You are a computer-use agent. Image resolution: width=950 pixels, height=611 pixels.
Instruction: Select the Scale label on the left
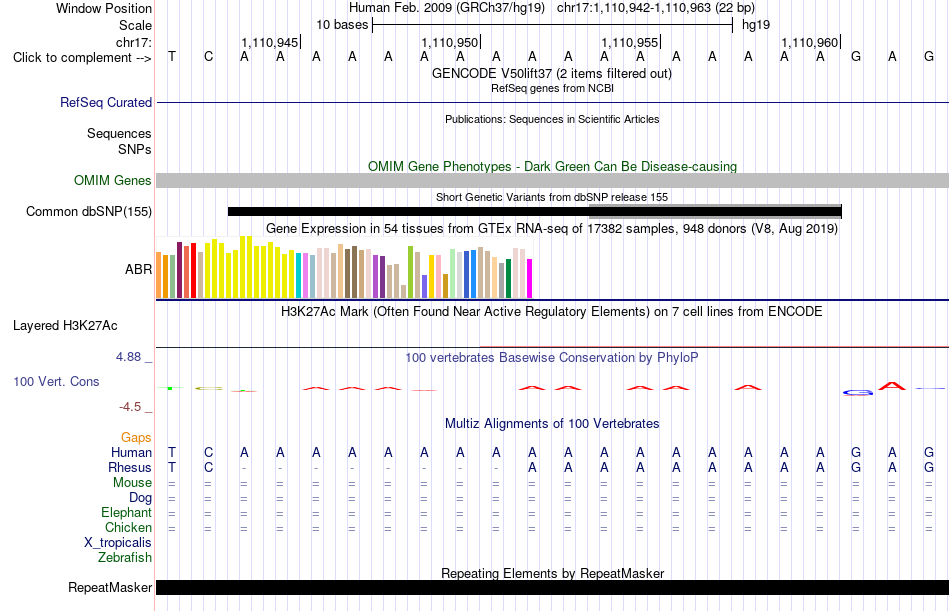pos(135,25)
